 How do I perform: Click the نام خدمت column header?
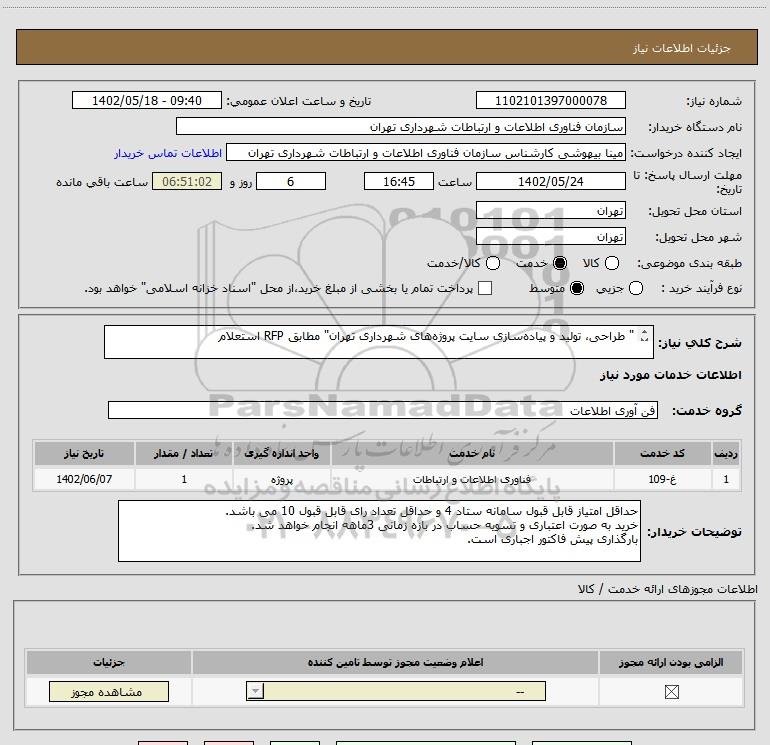tap(472, 453)
